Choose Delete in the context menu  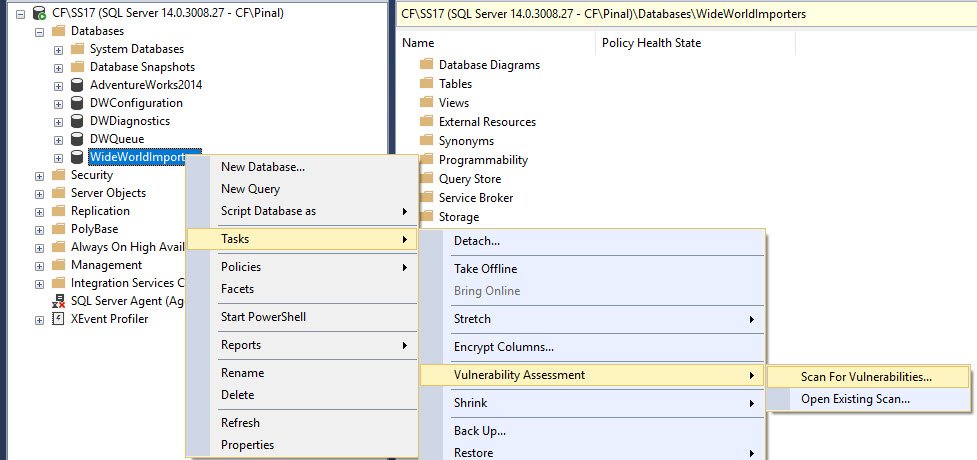coord(302,395)
